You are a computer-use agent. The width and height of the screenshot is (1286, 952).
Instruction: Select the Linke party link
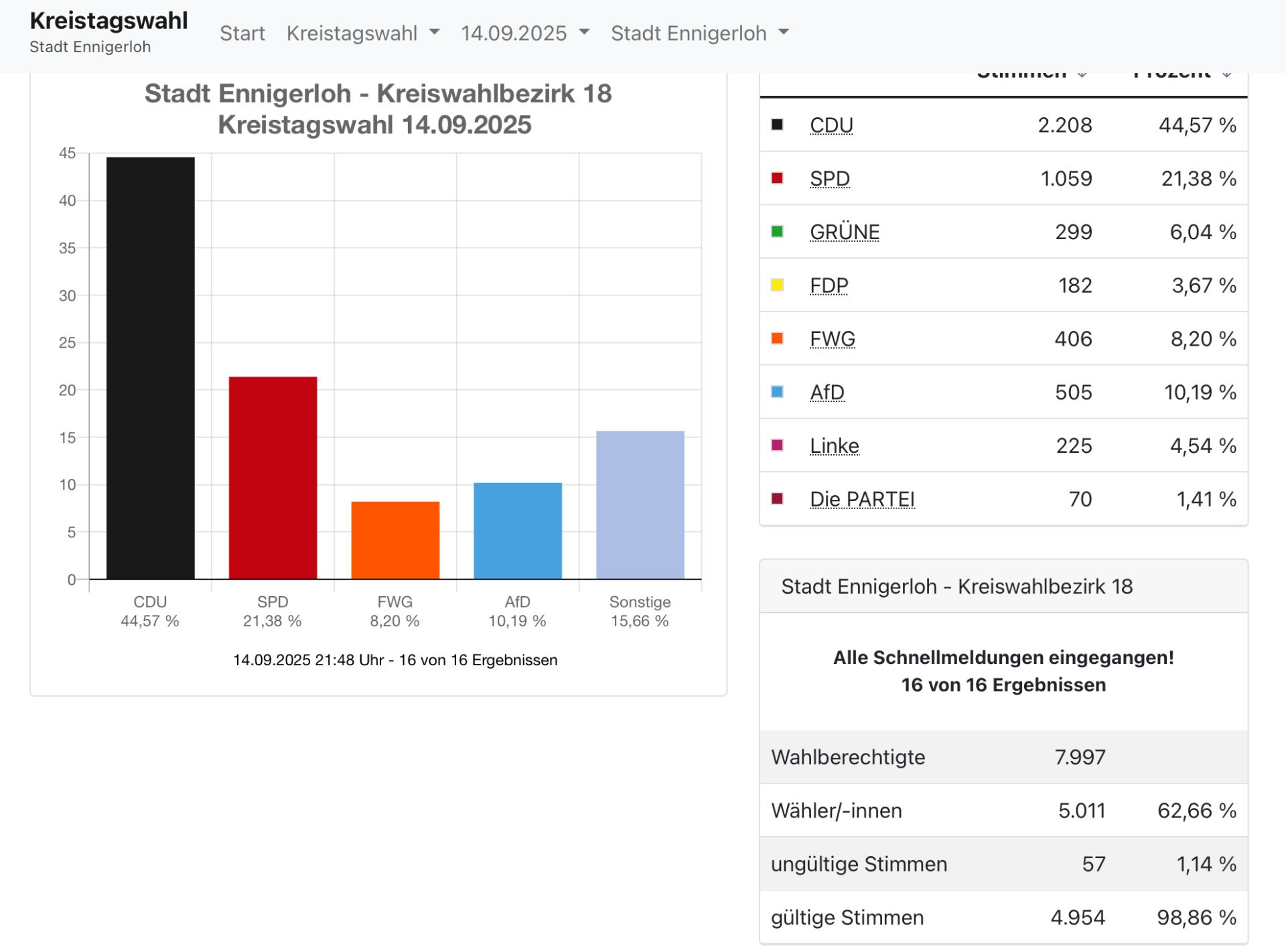(834, 446)
